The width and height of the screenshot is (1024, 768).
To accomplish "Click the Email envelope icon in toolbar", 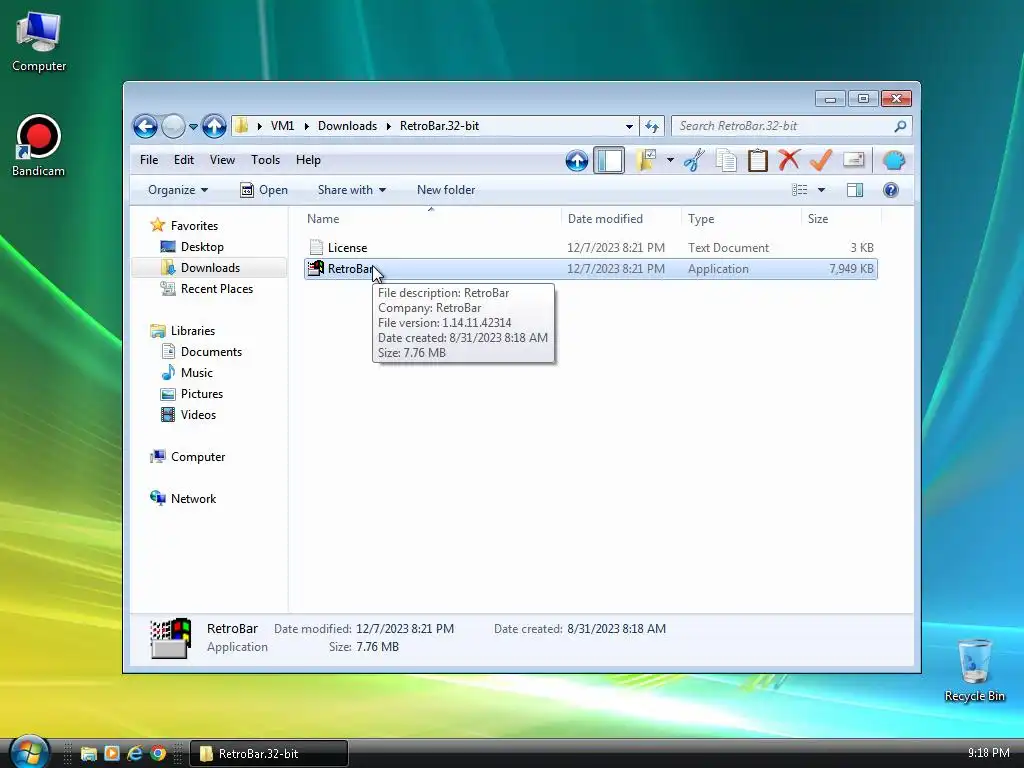I will (x=854, y=160).
